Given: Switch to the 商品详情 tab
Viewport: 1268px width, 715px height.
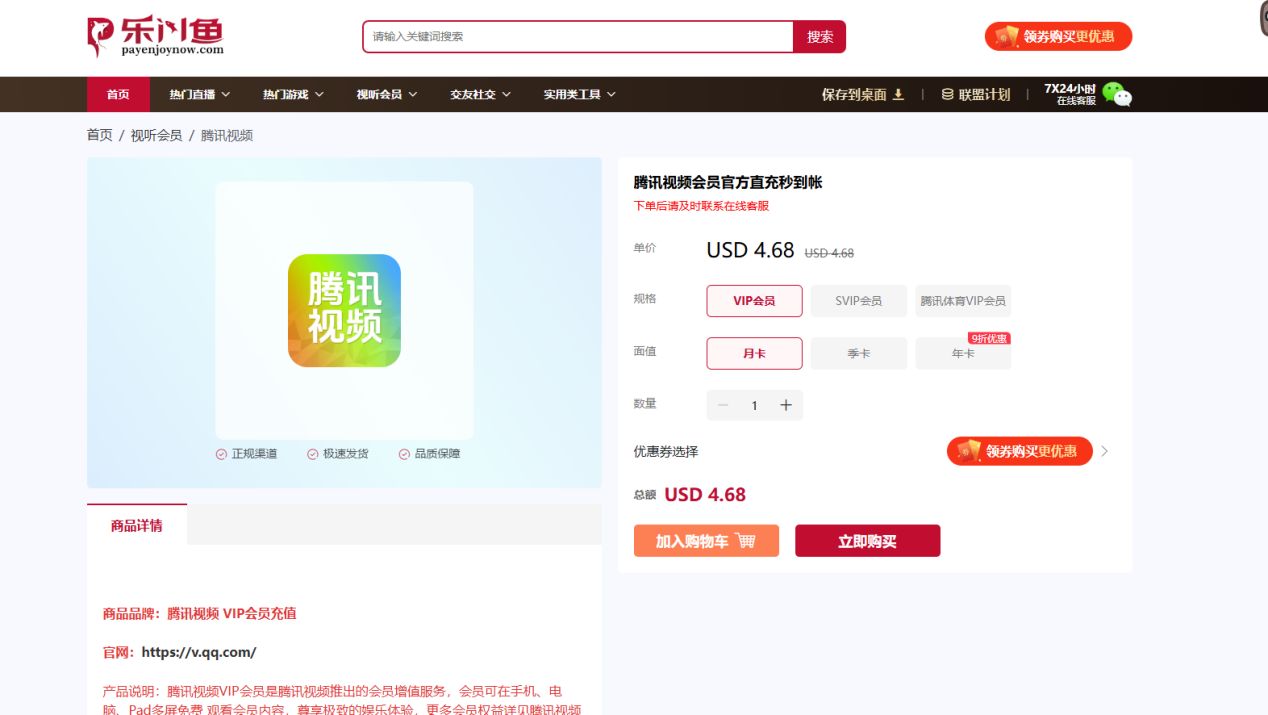Looking at the screenshot, I should click(137, 525).
